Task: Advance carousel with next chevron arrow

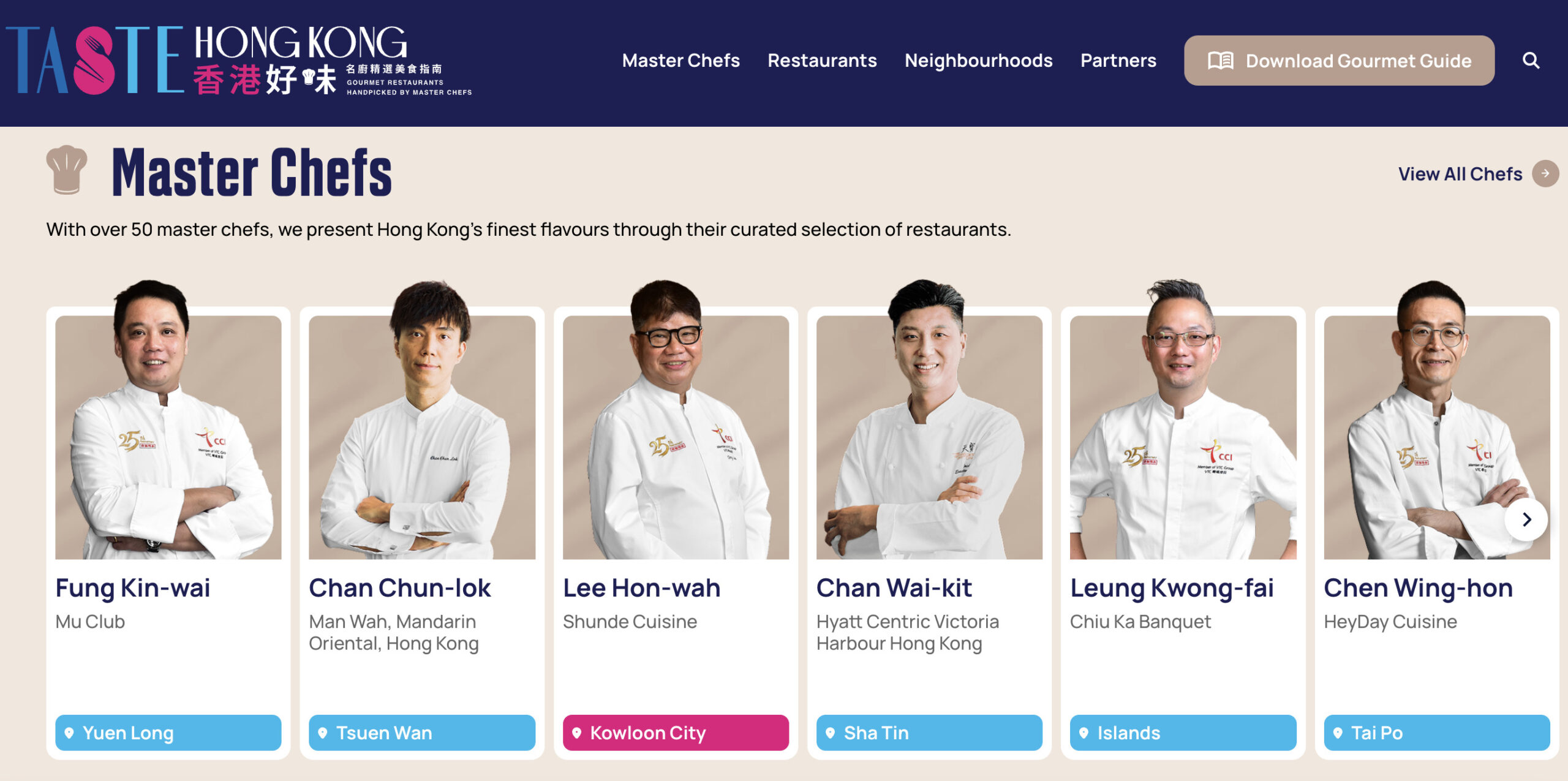Action: pos(1526,519)
